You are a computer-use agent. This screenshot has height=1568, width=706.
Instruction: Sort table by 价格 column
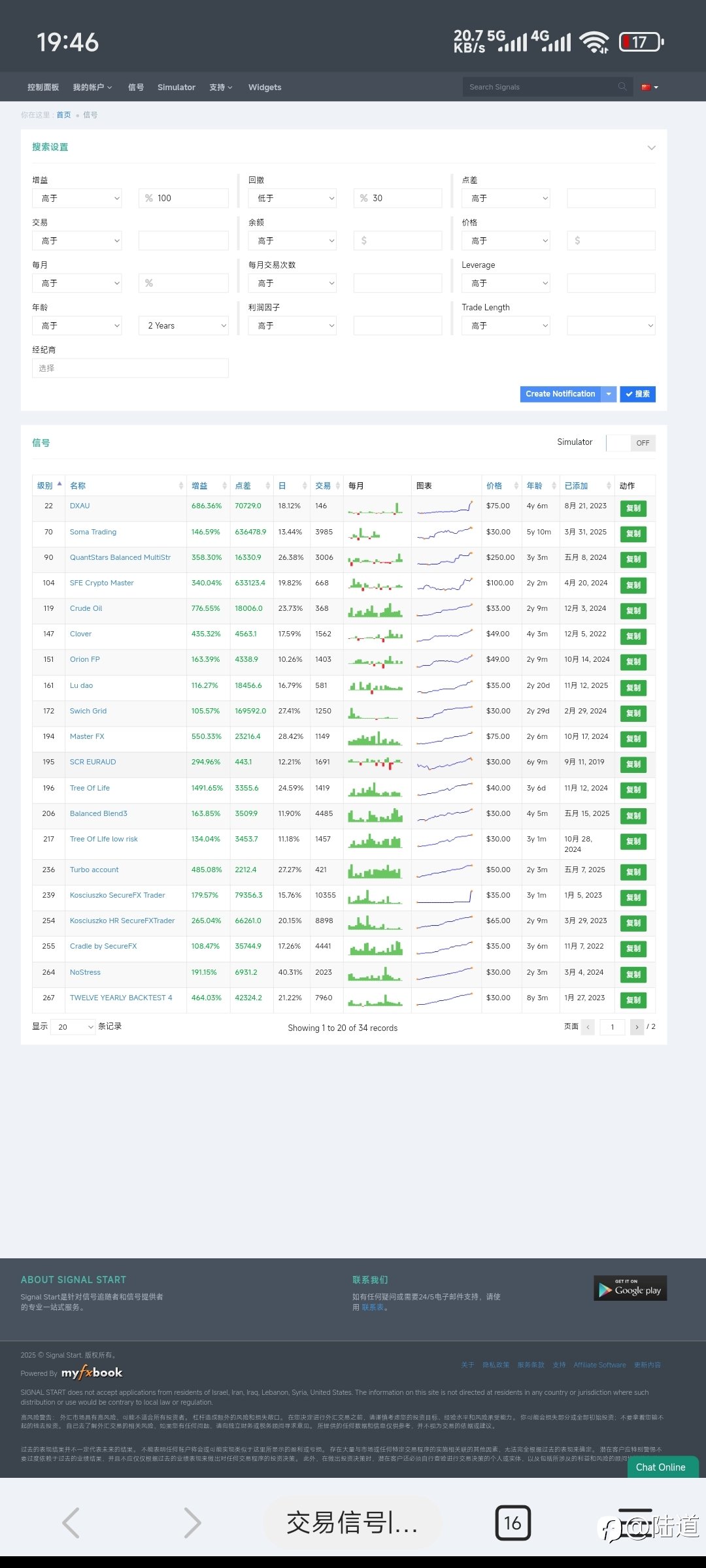(501, 485)
